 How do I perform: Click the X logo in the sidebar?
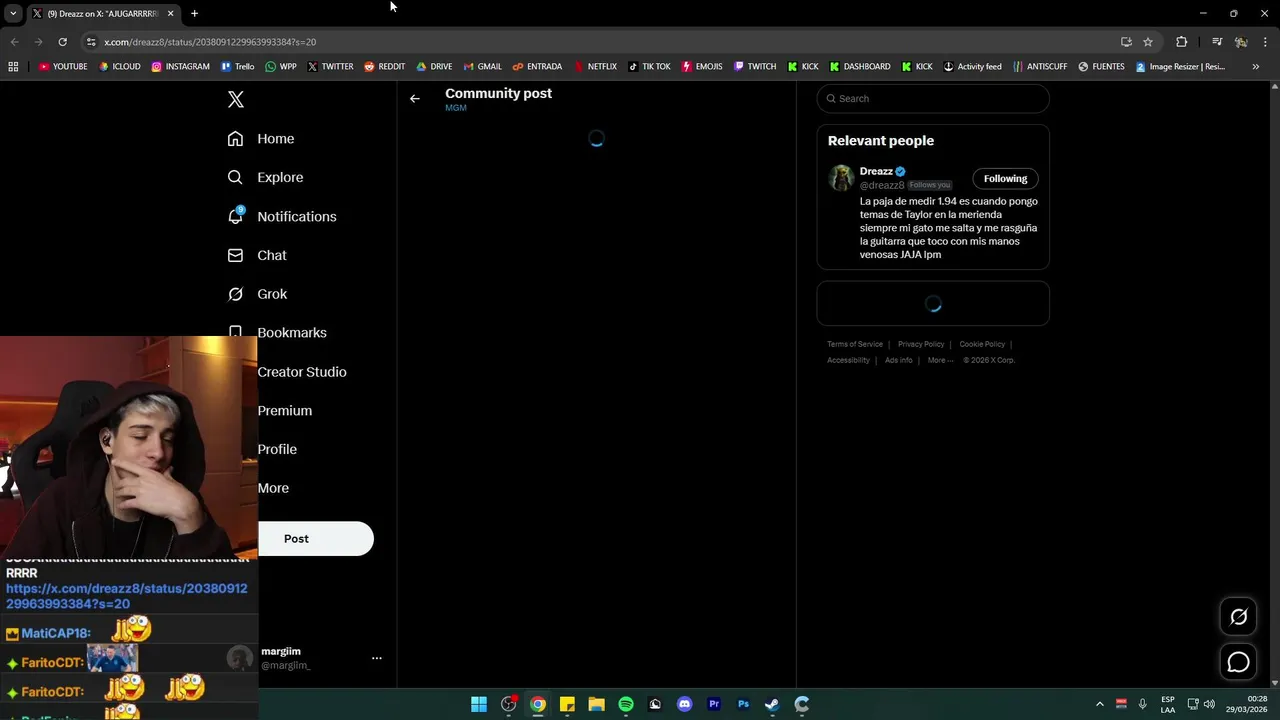pos(236,99)
